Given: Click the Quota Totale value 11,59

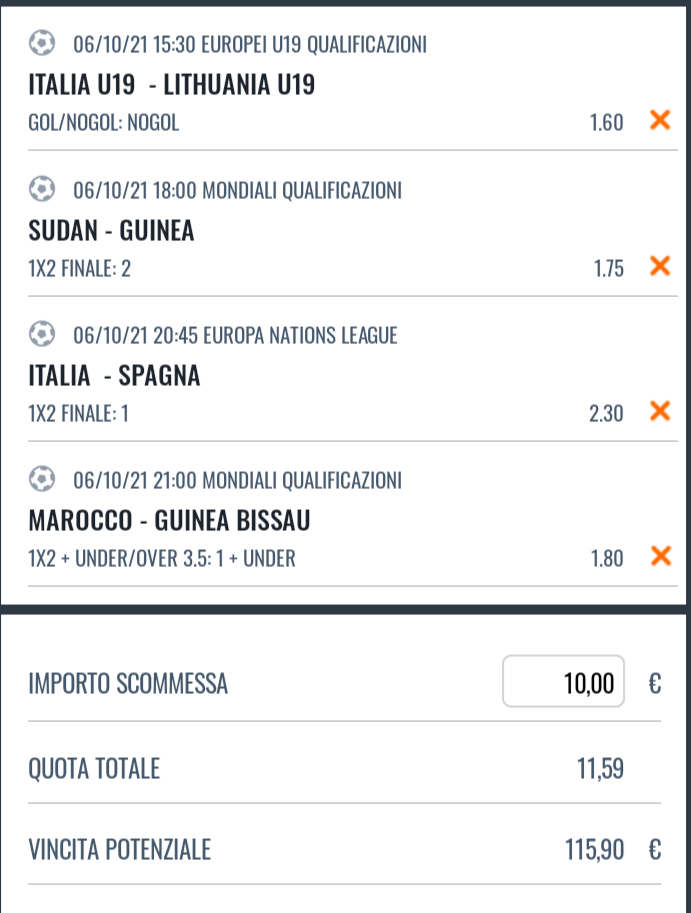Looking at the screenshot, I should (600, 769).
